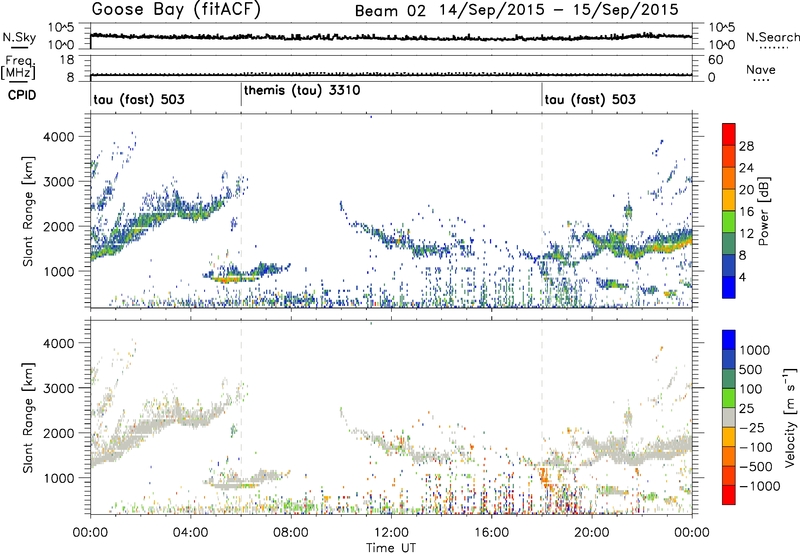Screen dimensions: 800x554
Task: Click the dotted line sample under 'N.Search'
Action: point(773,47)
